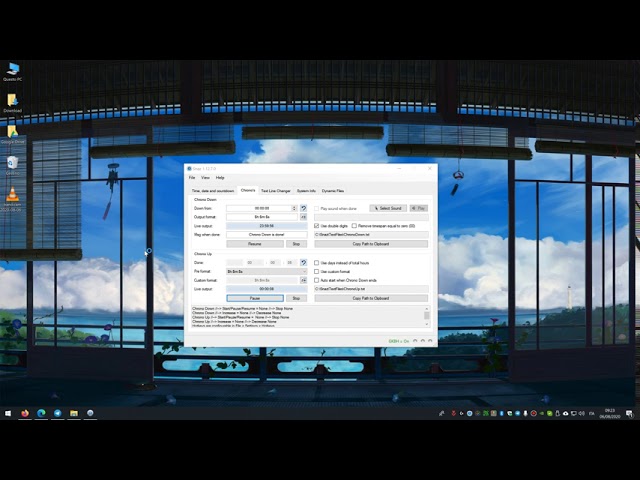Click Resume in the Chrono Down section
The height and width of the screenshot is (480, 640).
coord(254,244)
